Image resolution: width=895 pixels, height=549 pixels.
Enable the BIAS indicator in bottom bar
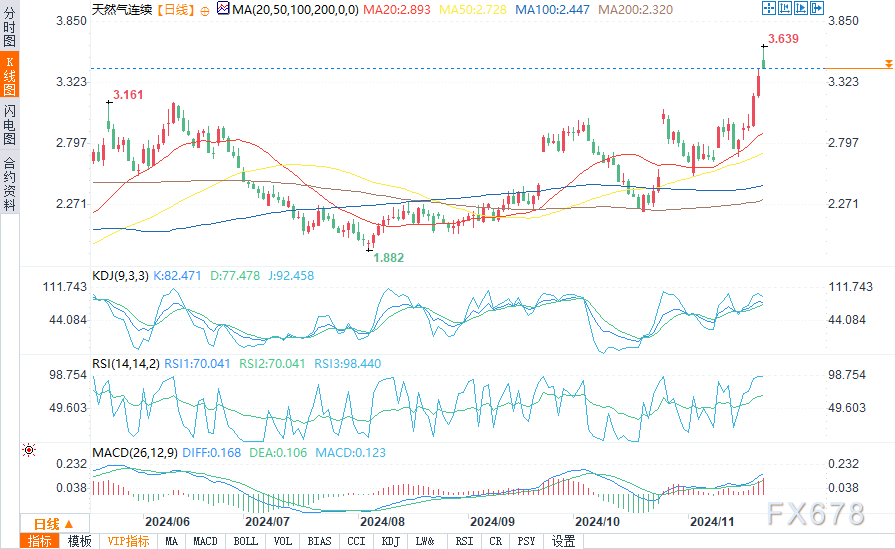click(320, 541)
